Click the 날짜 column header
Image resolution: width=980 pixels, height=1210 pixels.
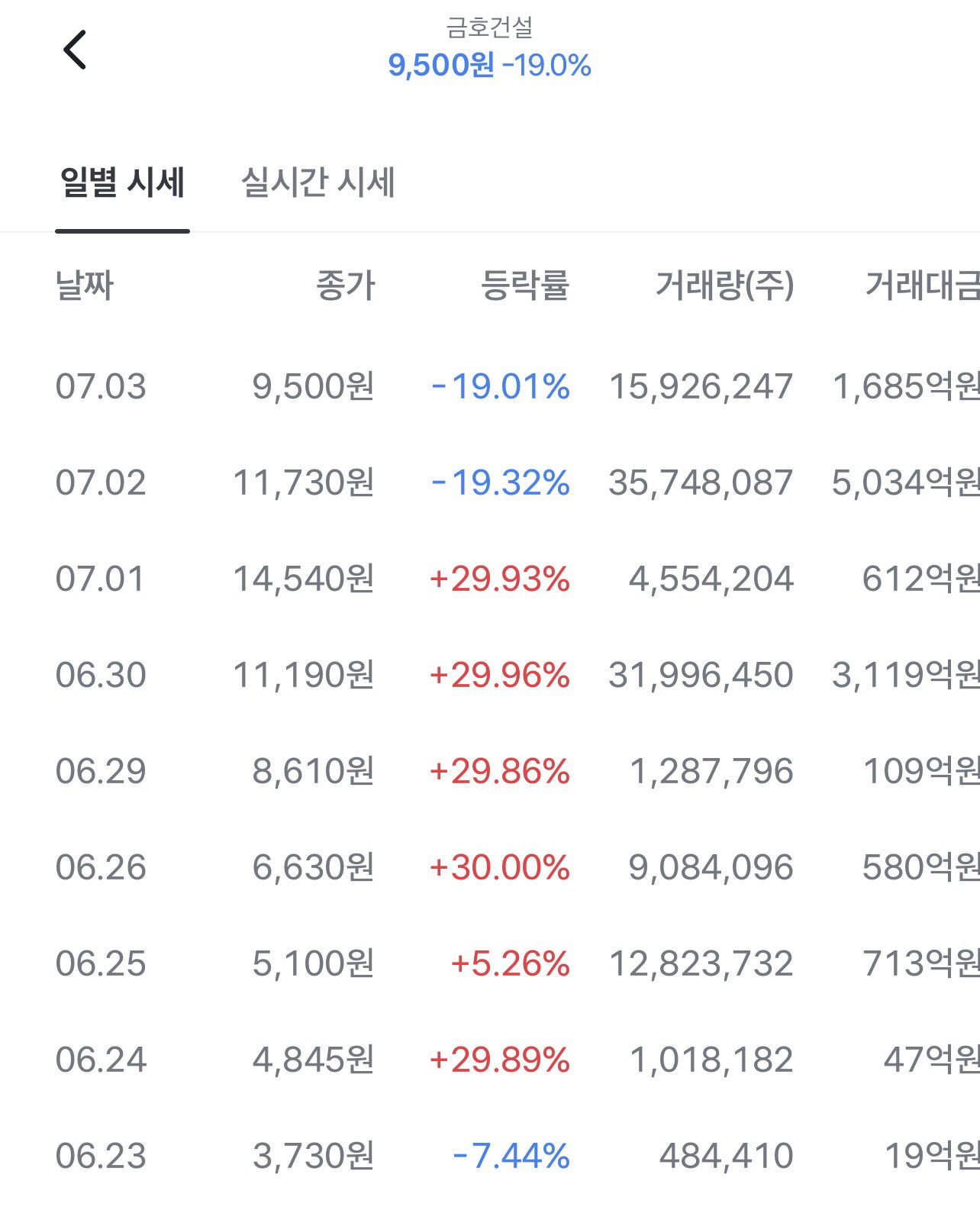(85, 286)
